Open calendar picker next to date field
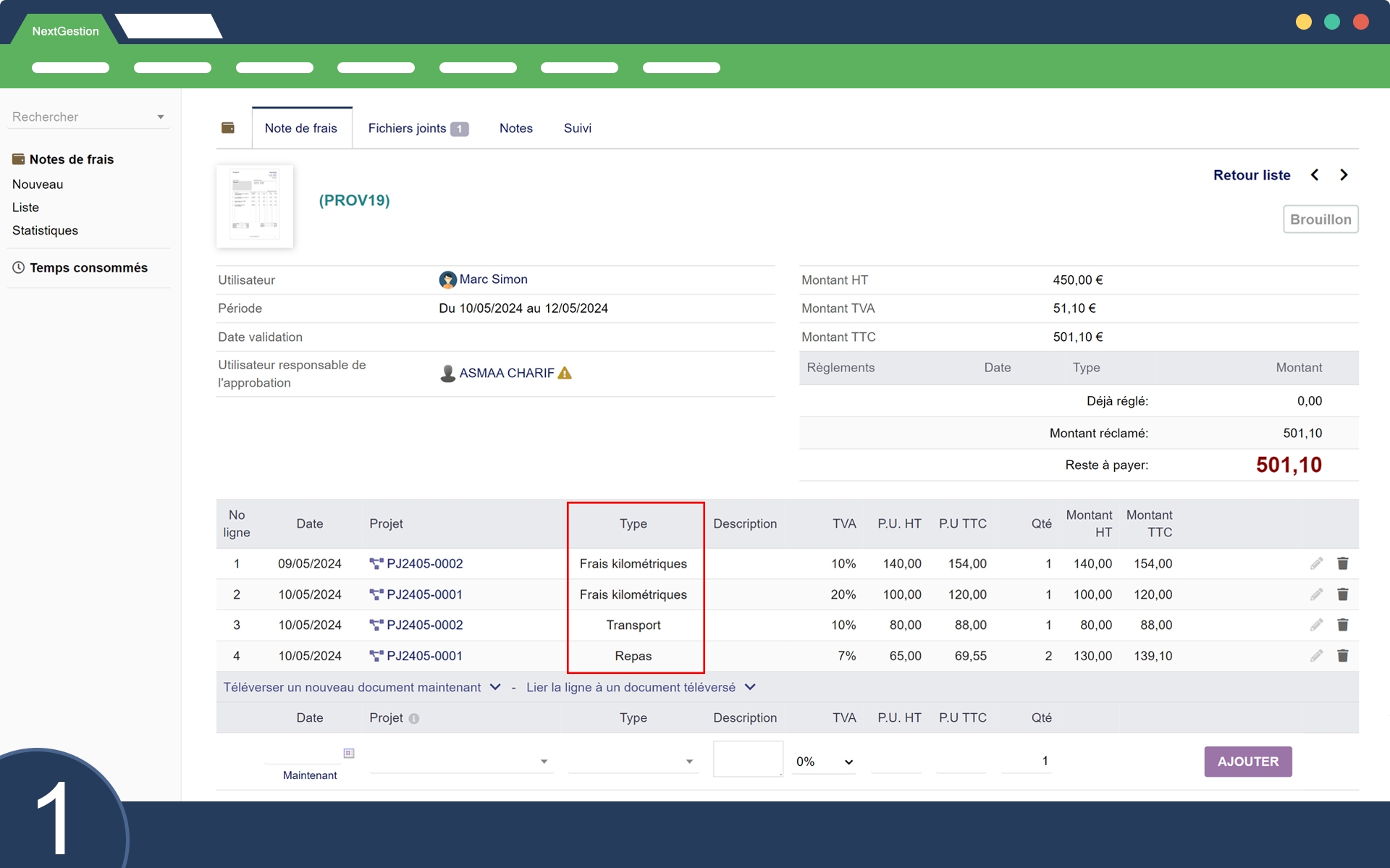Screen dimensions: 1390x868 coord(349,753)
